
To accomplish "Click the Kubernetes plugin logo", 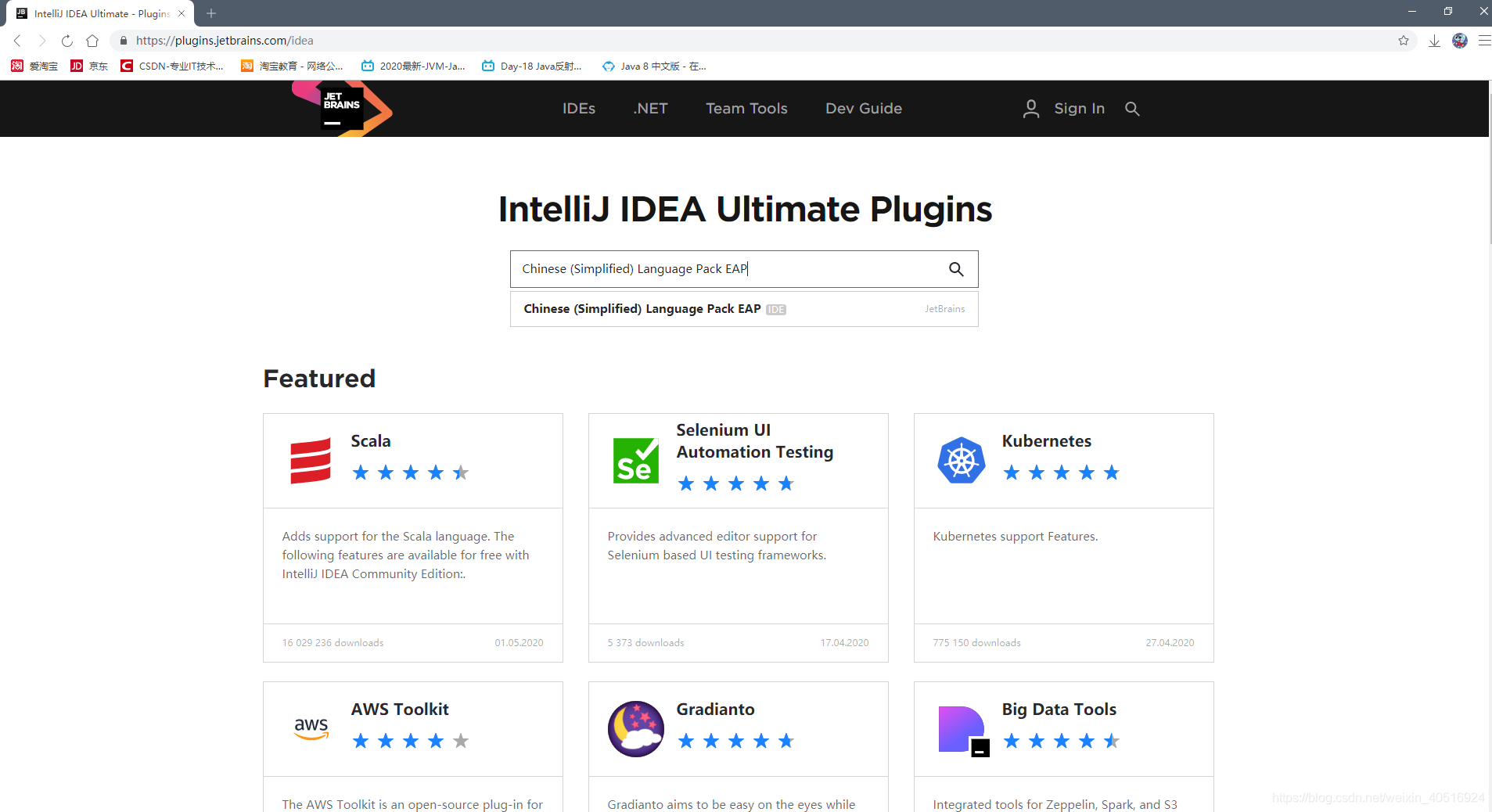I will 962,460.
